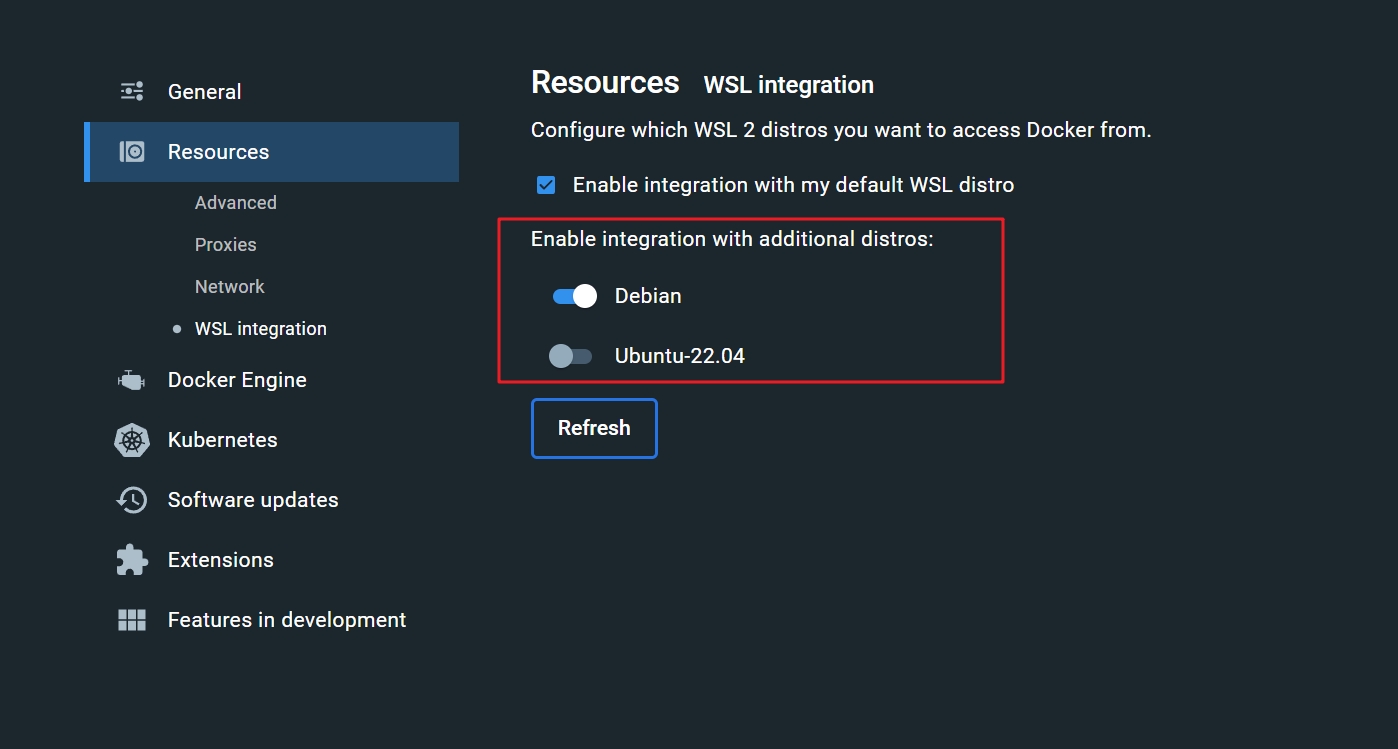1398x749 pixels.
Task: Click the Software updates clock icon
Action: point(132,500)
